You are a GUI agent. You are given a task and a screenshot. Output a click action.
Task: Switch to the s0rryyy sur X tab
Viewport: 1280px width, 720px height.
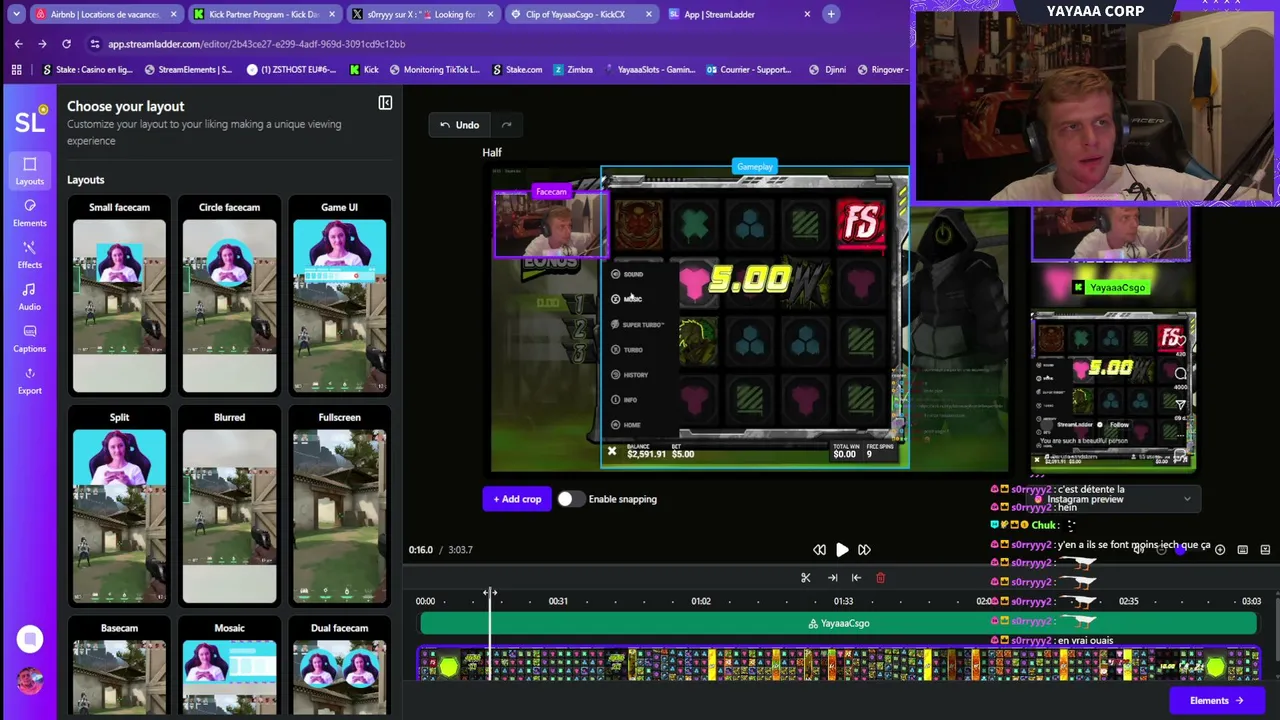pos(422,14)
